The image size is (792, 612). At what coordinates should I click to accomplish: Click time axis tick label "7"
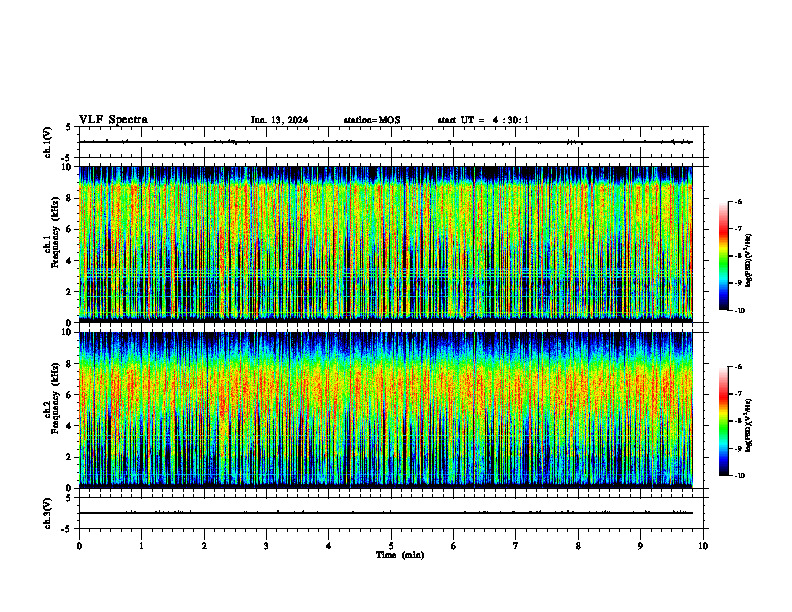[516, 546]
